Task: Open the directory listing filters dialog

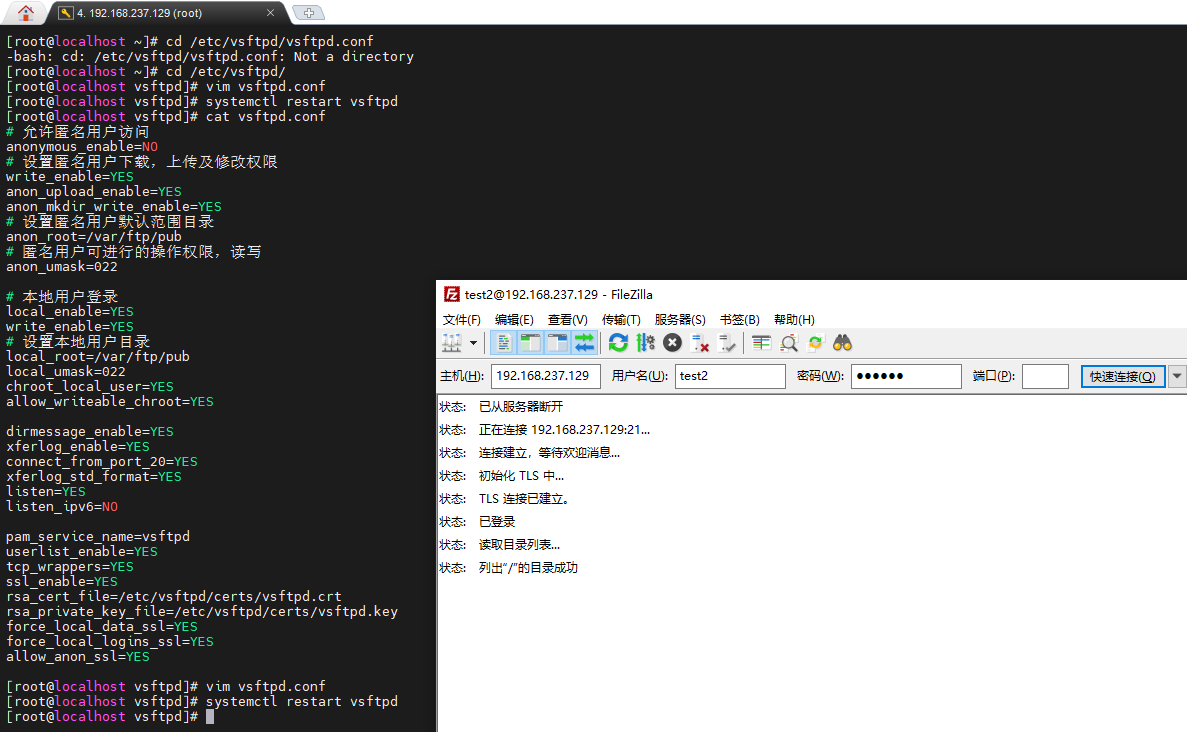Action: (x=762, y=343)
